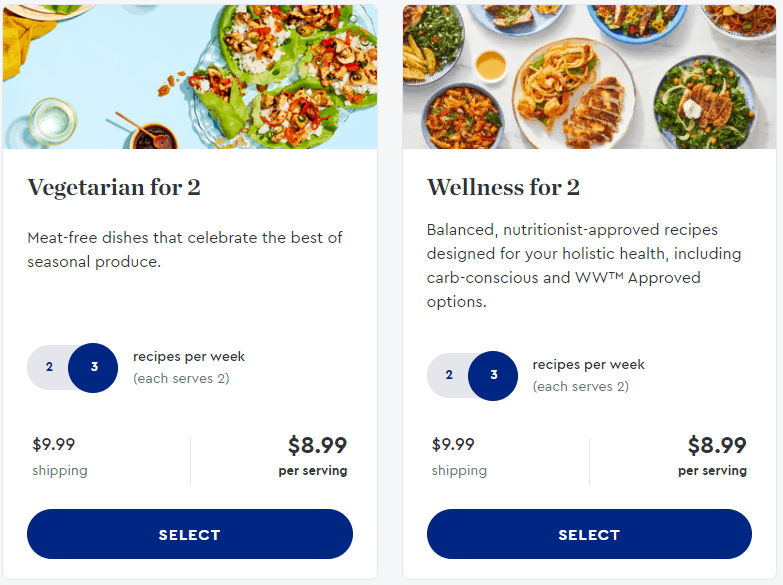Image resolution: width=783 pixels, height=585 pixels.
Task: Click Vegetarian $9.99 shipping price
Action: click(x=53, y=444)
